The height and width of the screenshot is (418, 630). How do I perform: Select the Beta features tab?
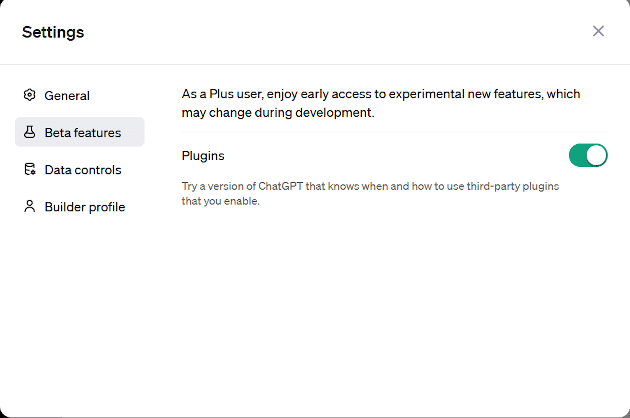pos(82,132)
